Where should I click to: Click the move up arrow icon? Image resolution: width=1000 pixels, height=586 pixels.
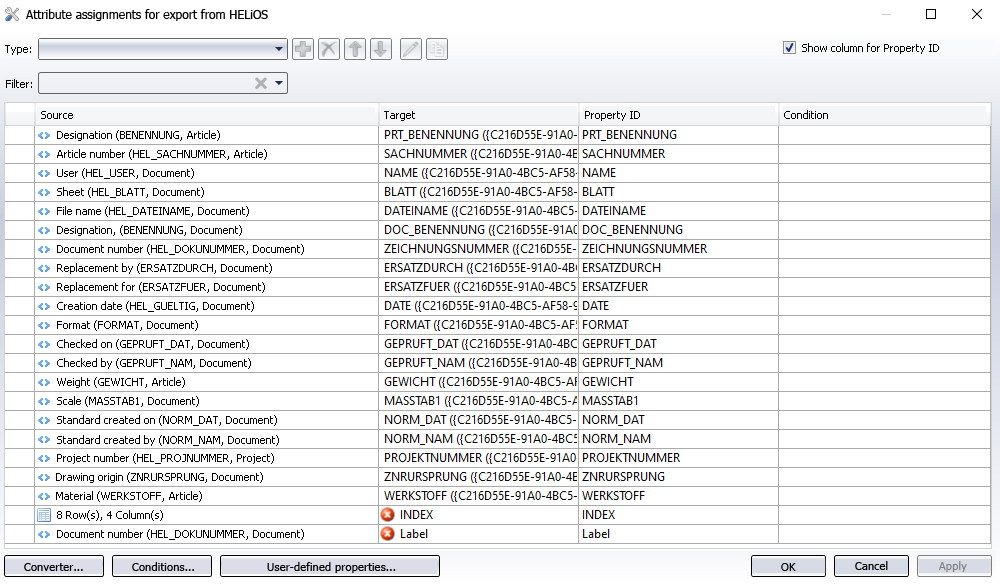(355, 49)
